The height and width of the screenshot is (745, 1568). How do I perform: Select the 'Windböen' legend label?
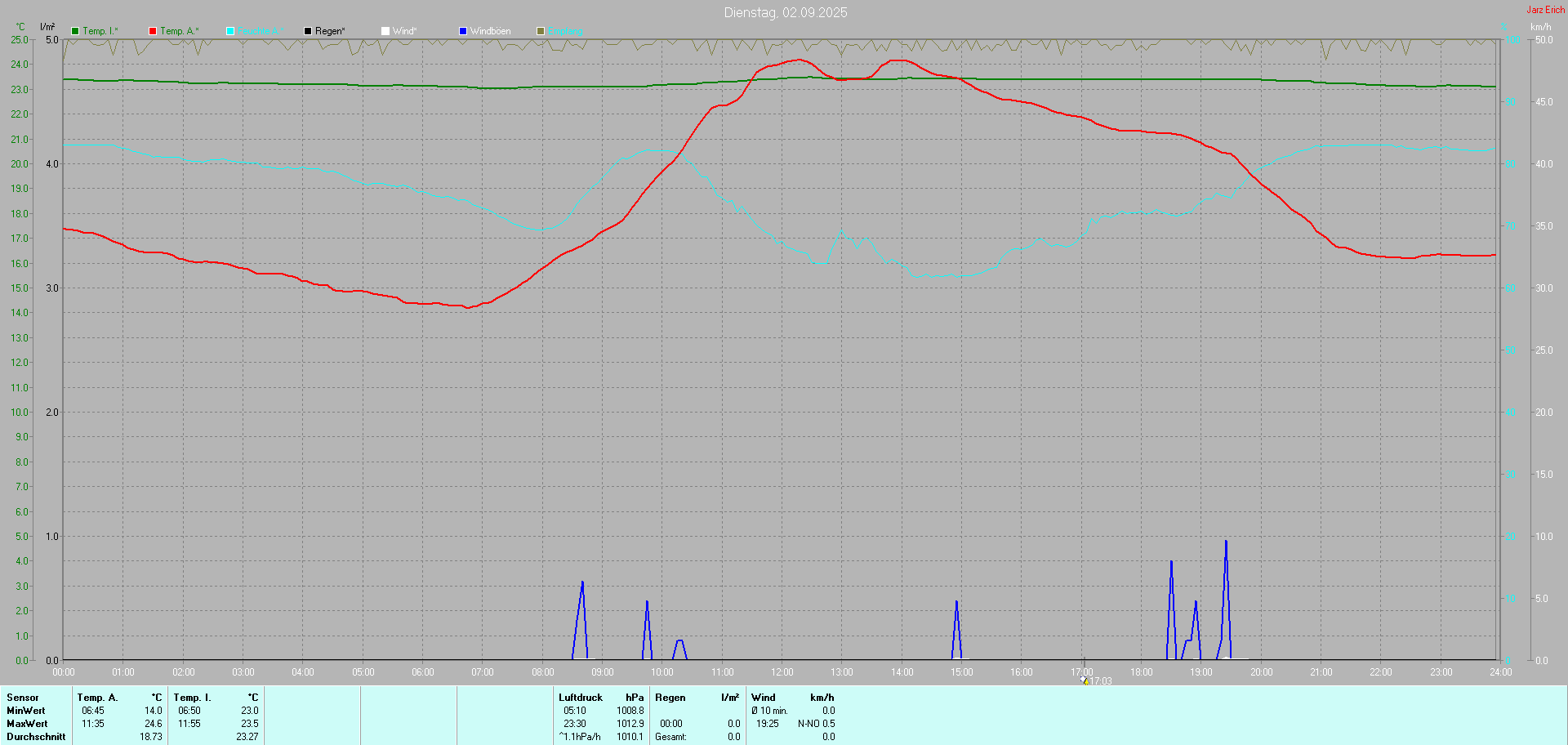click(490, 31)
